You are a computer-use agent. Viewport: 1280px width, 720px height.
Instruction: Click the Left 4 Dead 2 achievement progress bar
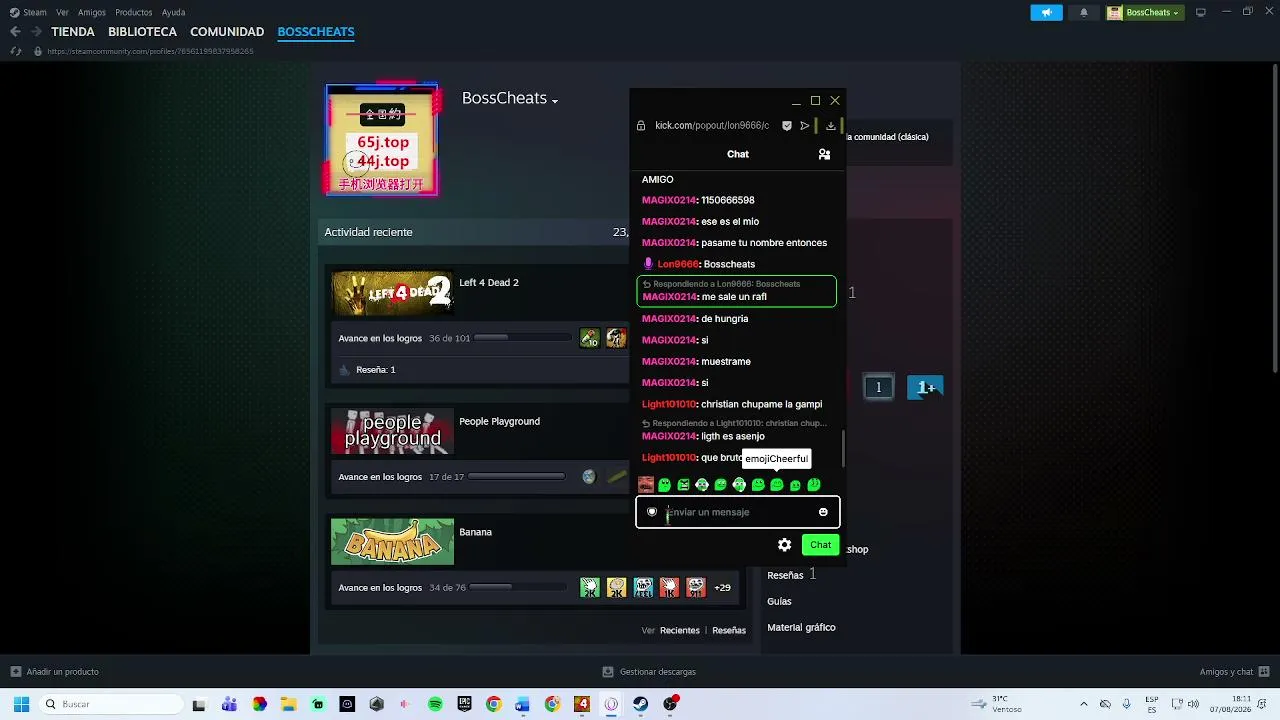pyautogui.click(x=522, y=338)
